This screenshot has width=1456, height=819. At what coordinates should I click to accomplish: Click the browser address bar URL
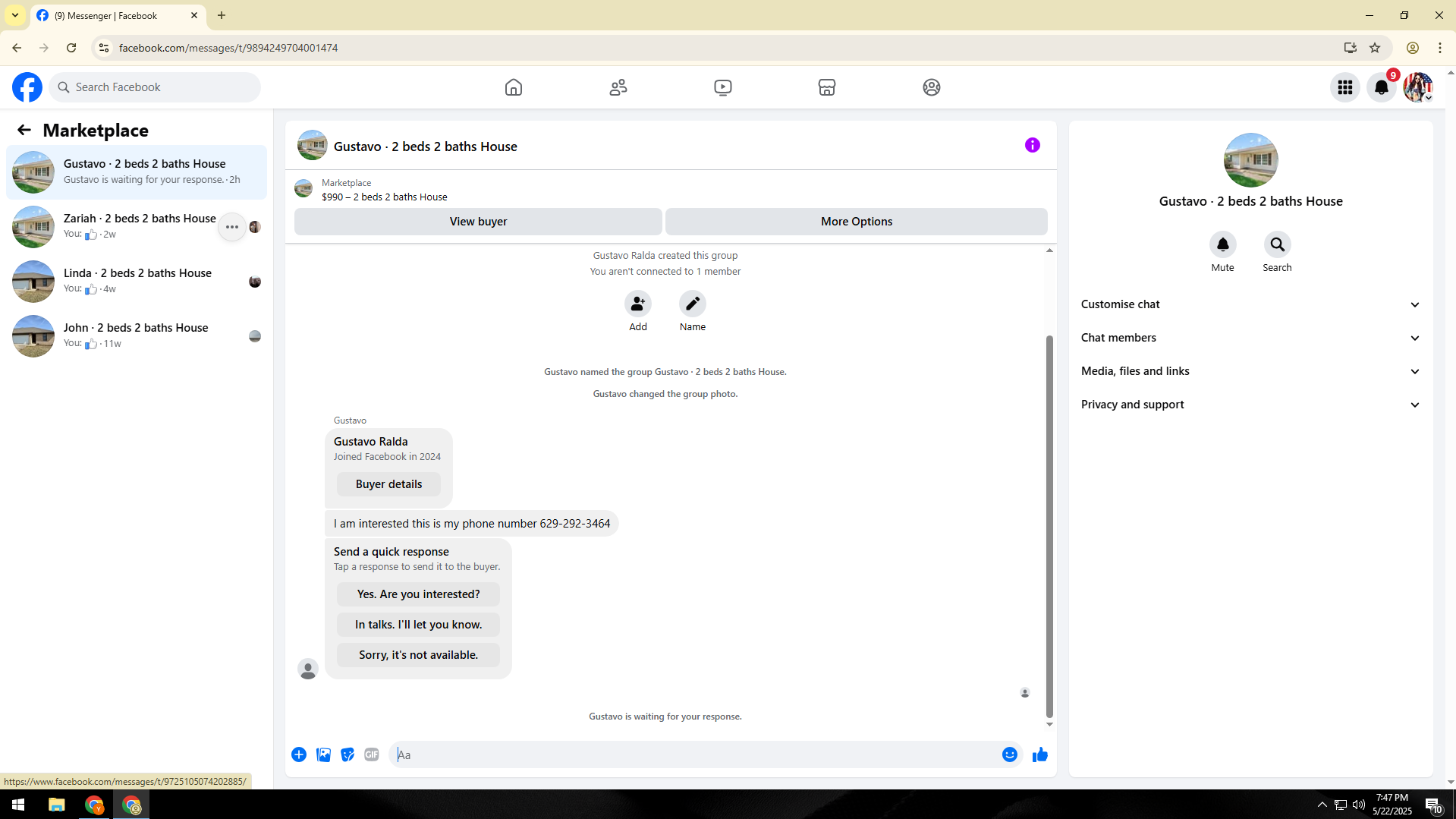coord(228,48)
